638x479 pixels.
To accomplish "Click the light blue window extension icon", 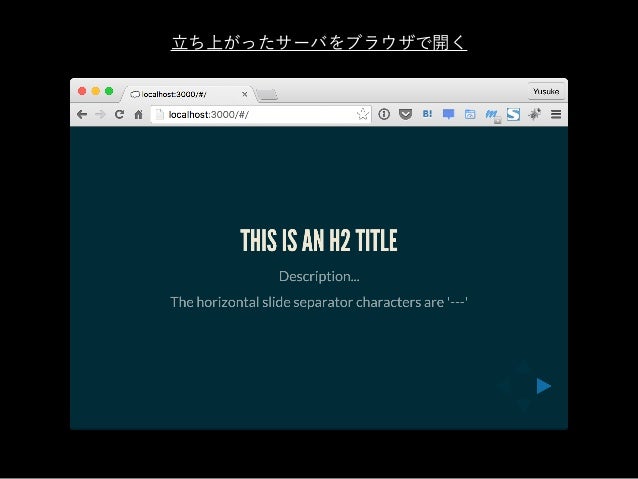I will point(470,114).
